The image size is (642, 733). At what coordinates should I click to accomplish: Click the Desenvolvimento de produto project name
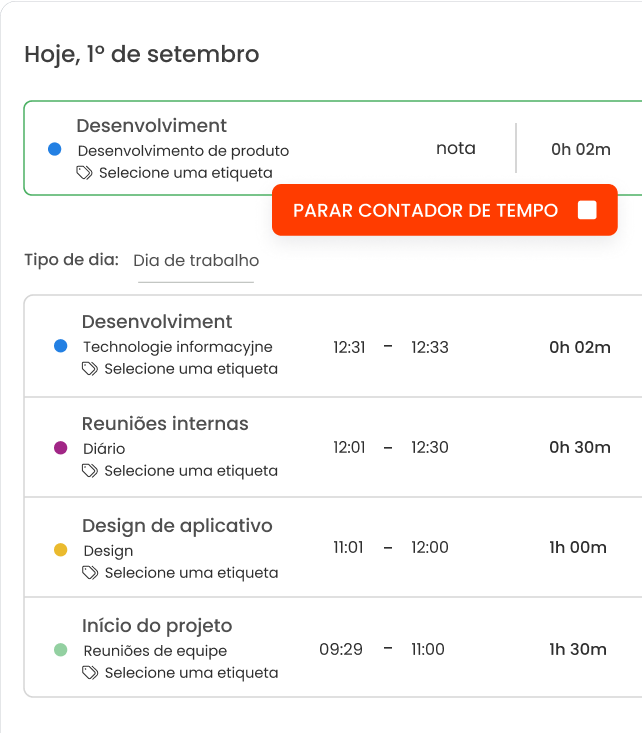tap(183, 151)
